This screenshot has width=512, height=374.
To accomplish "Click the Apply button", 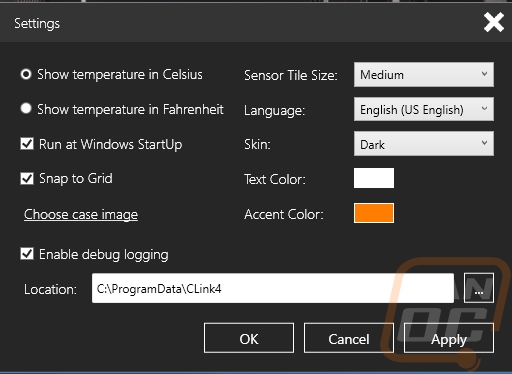I will 449,338.
